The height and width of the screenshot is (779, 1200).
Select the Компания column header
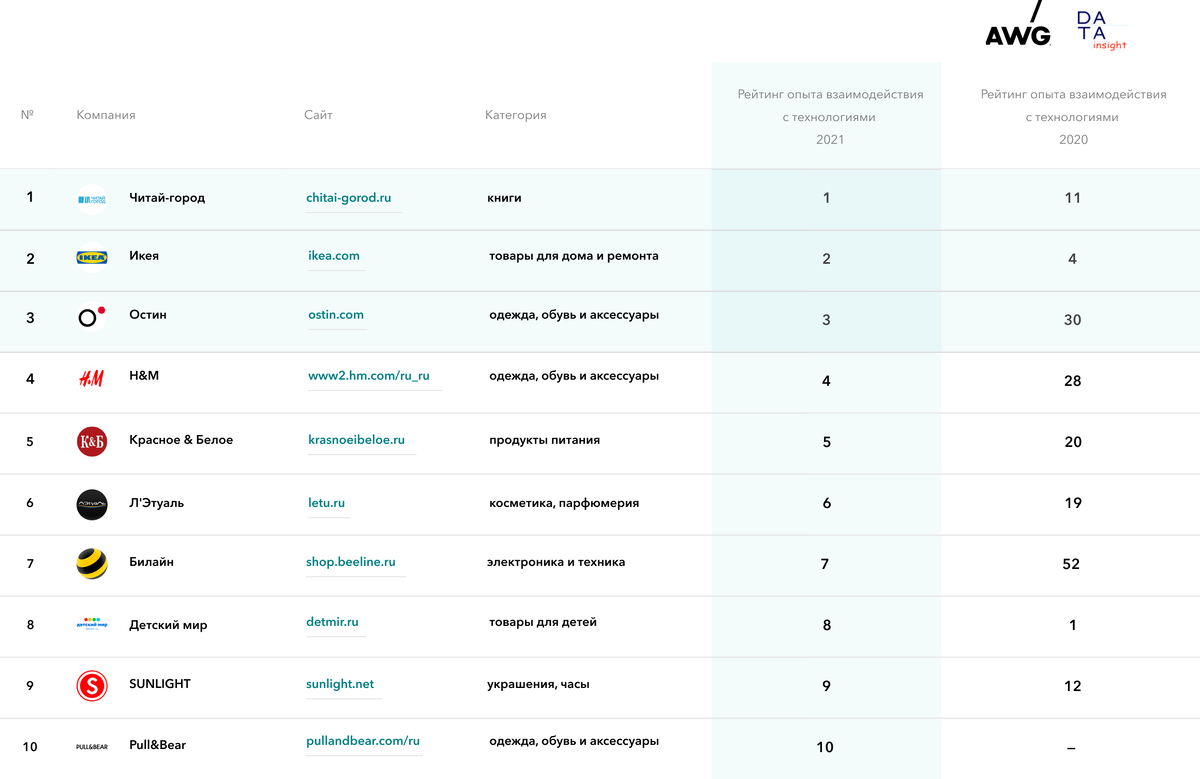coord(104,115)
